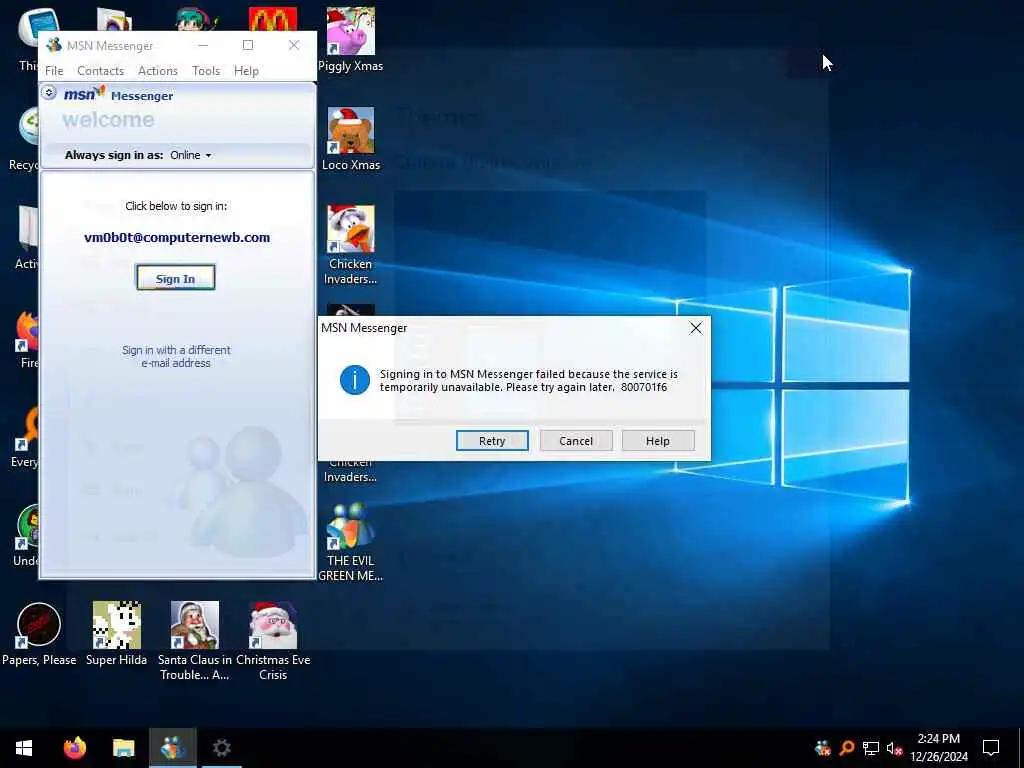Open the Actions menu
This screenshot has height=768, width=1024.
(157, 71)
